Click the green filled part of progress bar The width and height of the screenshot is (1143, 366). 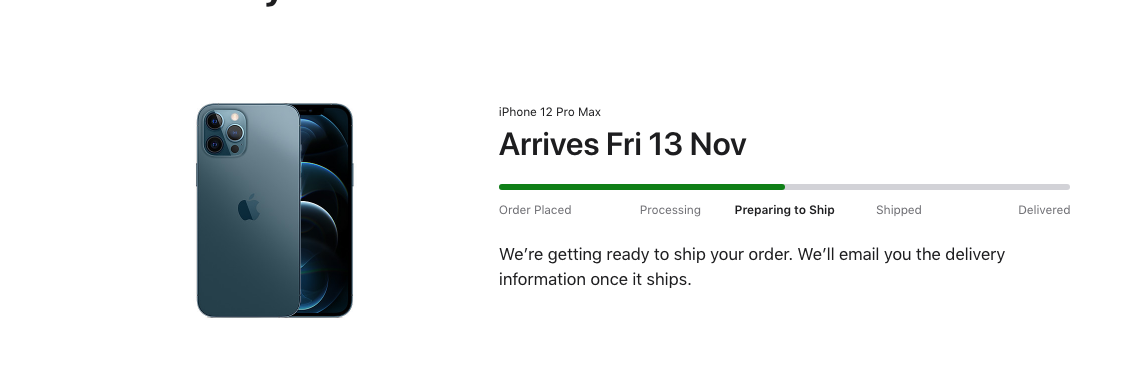[x=641, y=187]
